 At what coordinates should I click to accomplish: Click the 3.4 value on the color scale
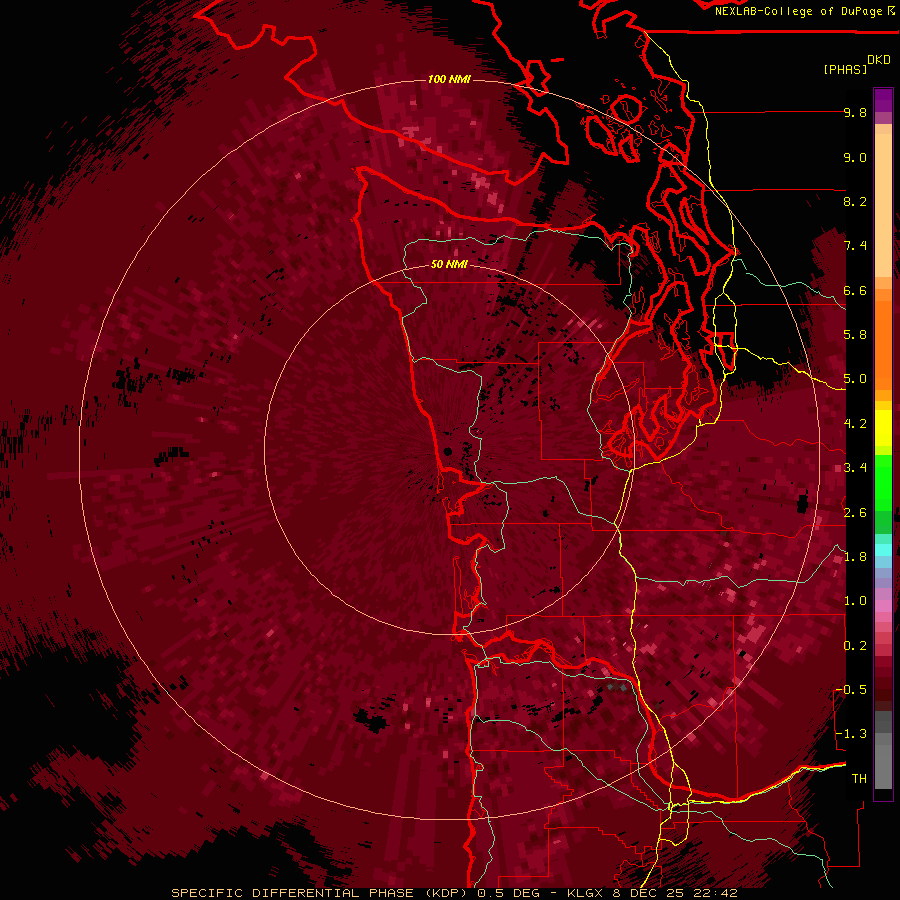[x=855, y=468]
